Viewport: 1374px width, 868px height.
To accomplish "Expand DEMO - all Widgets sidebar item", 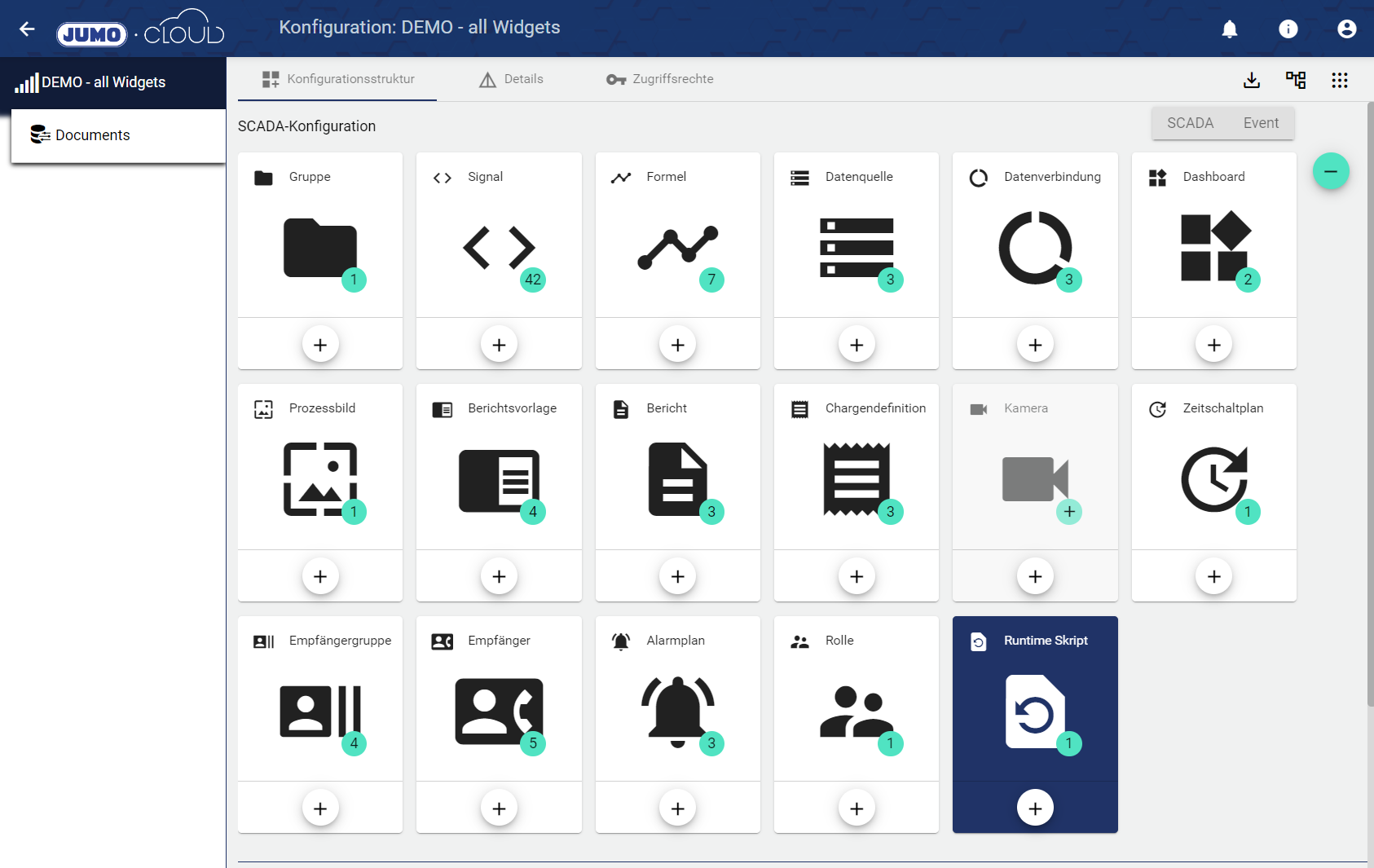I will [103, 82].
